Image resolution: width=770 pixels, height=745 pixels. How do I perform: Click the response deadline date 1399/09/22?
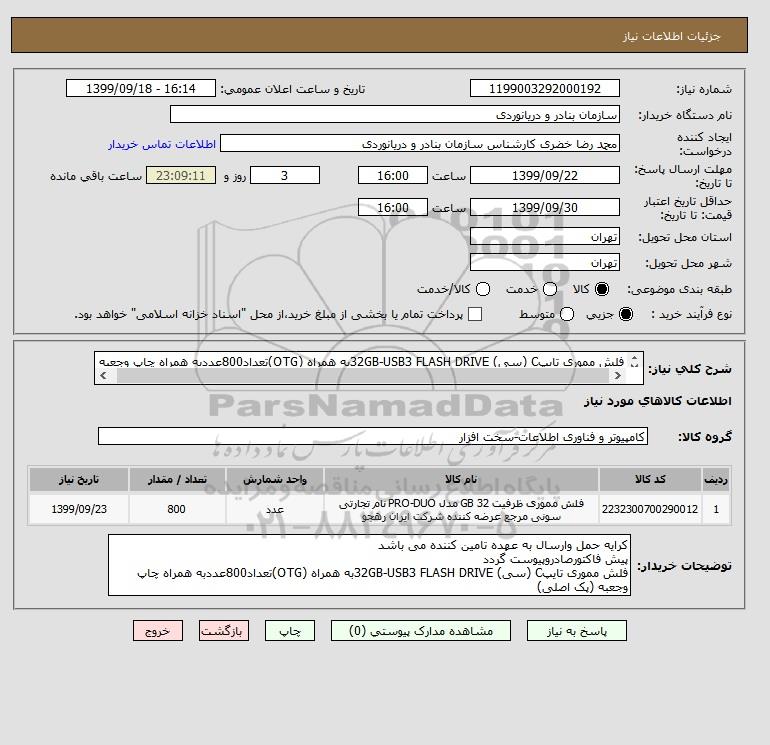point(545,175)
